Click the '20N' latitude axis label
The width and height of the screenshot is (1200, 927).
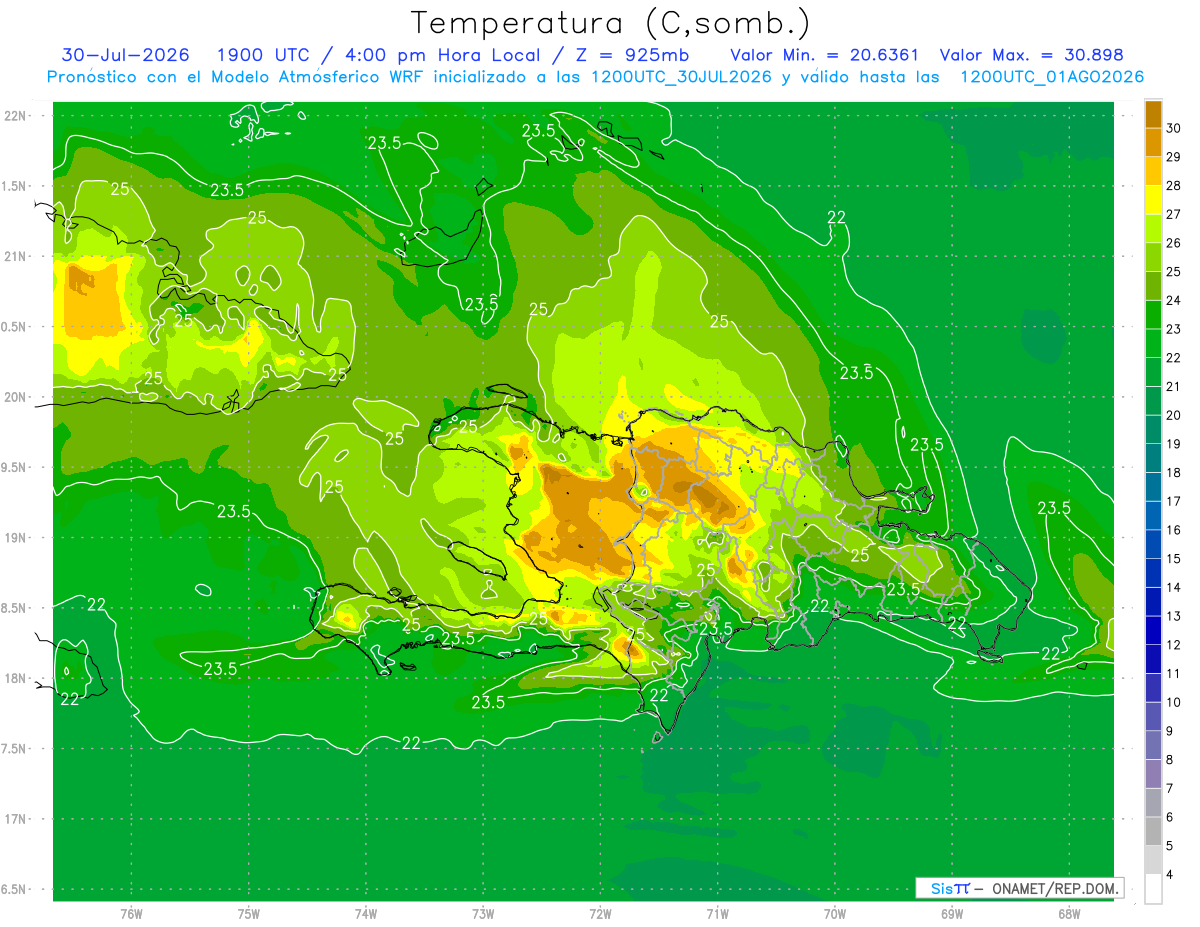(17, 397)
